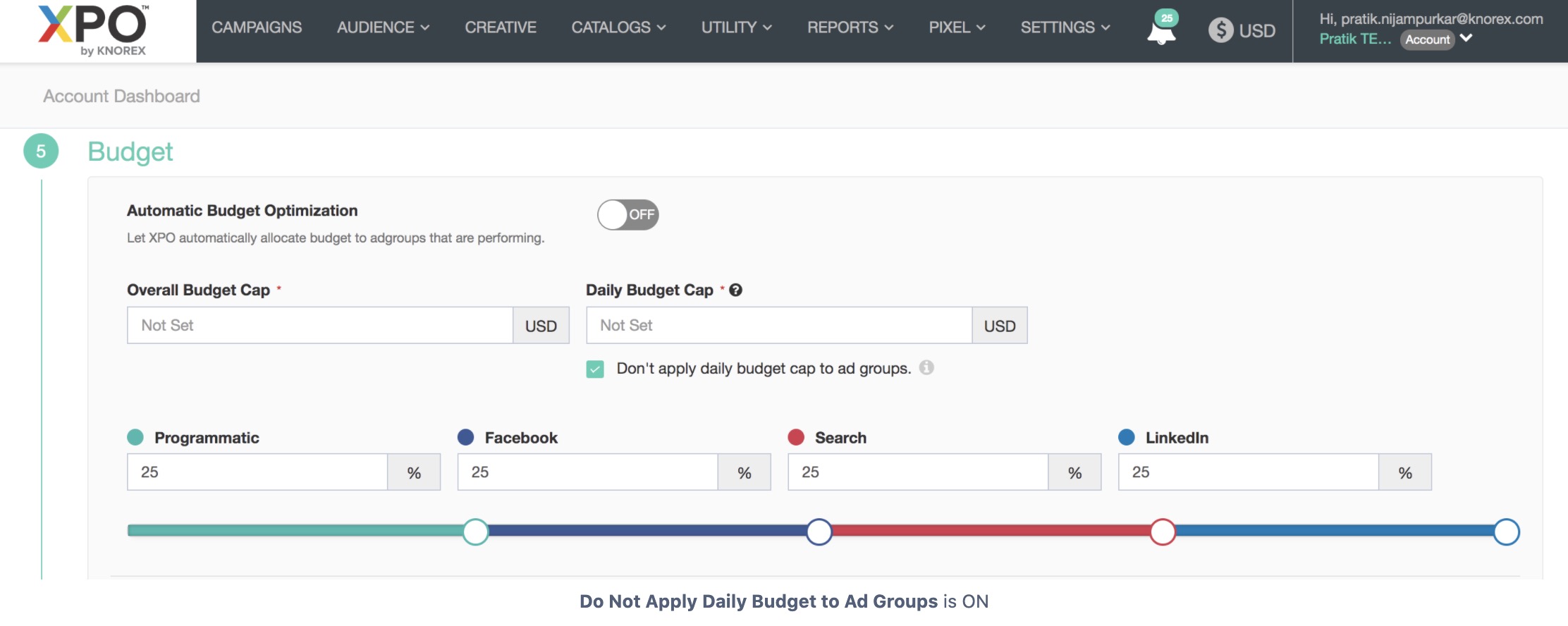1568x626 pixels.
Task: Click the USD dollar currency icon
Action: click(x=1220, y=30)
